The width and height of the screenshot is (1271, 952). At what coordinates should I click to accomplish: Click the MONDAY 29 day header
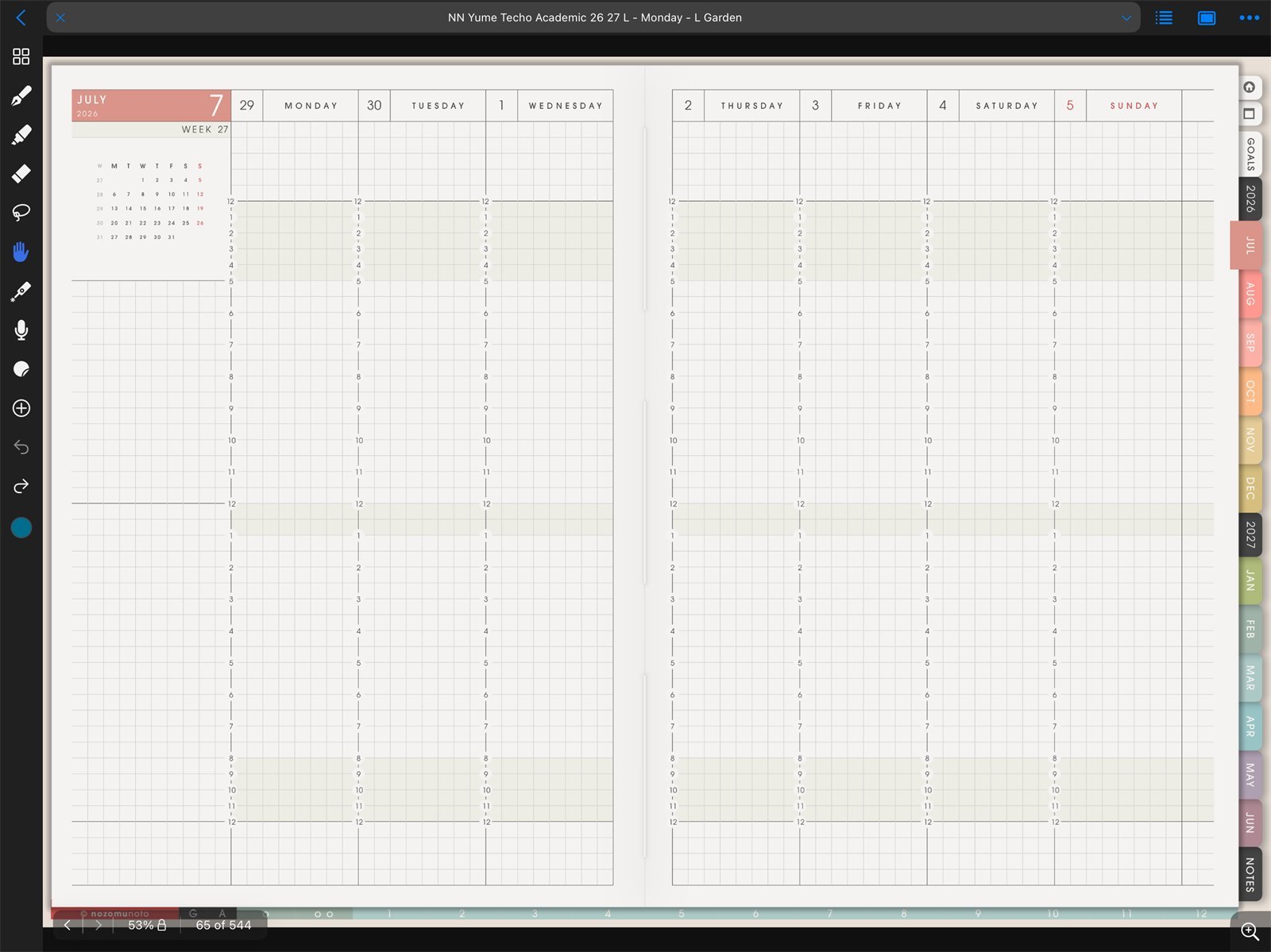point(295,106)
